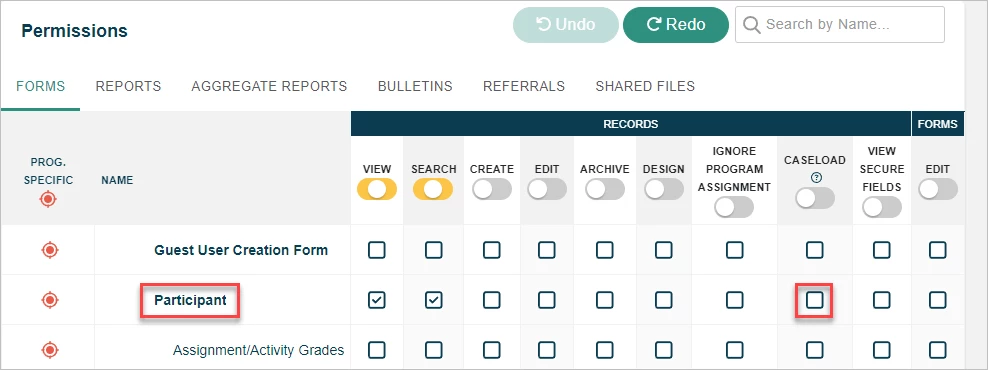Check Caseload for Assignment/Activity Grades
The height and width of the screenshot is (370, 988).
click(x=815, y=350)
